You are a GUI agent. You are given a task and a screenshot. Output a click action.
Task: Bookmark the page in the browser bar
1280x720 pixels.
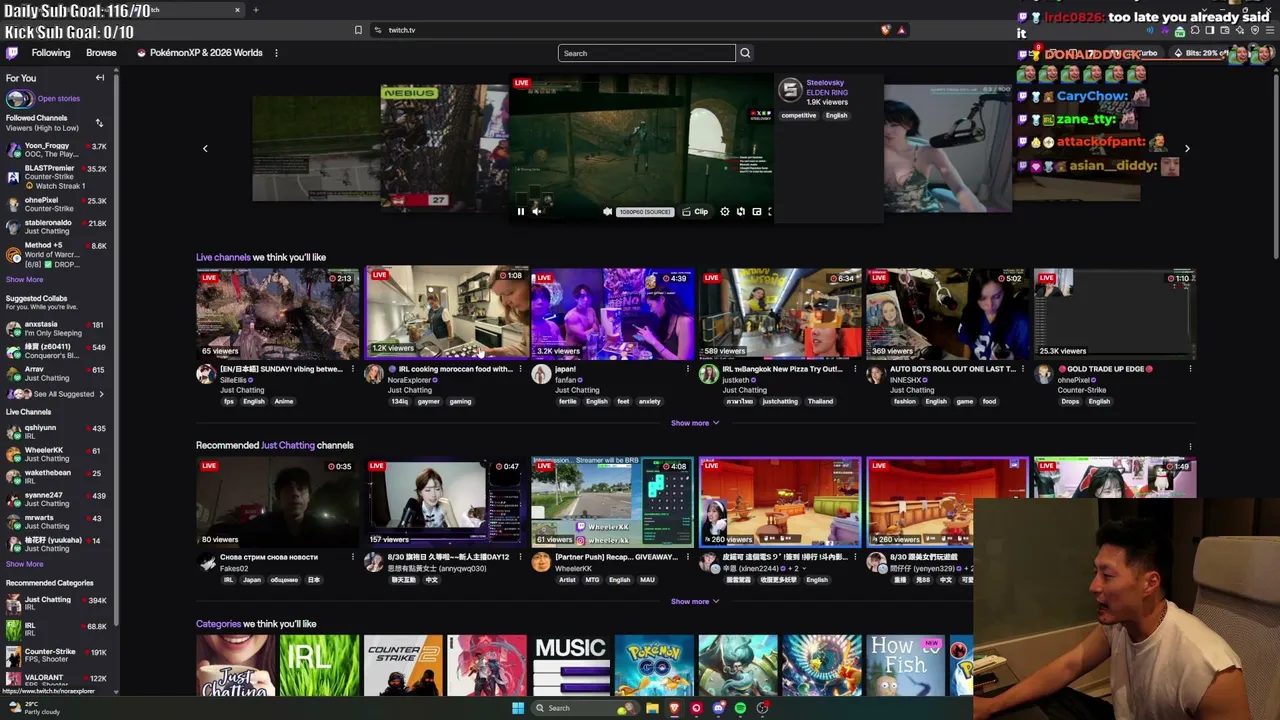coord(358,30)
